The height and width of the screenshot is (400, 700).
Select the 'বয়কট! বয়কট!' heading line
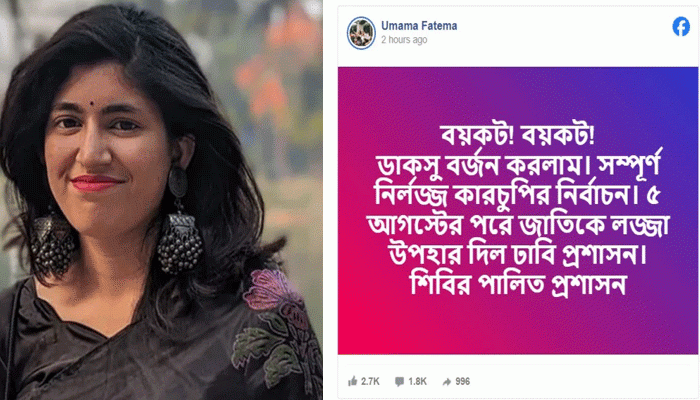coord(518,135)
